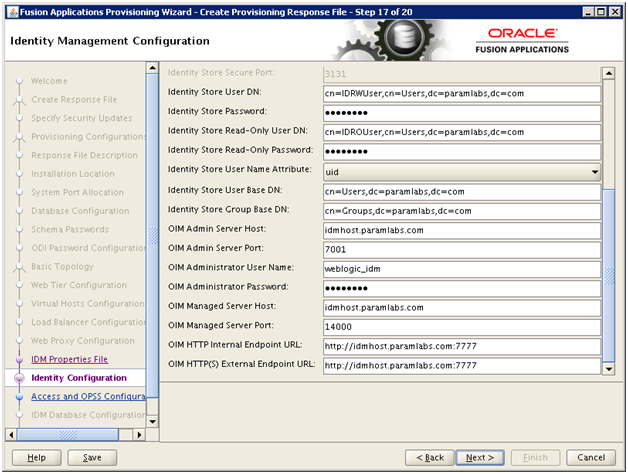This screenshot has width=628, height=474.
Task: Edit OIM Managed Server Port field
Action: (x=462, y=327)
